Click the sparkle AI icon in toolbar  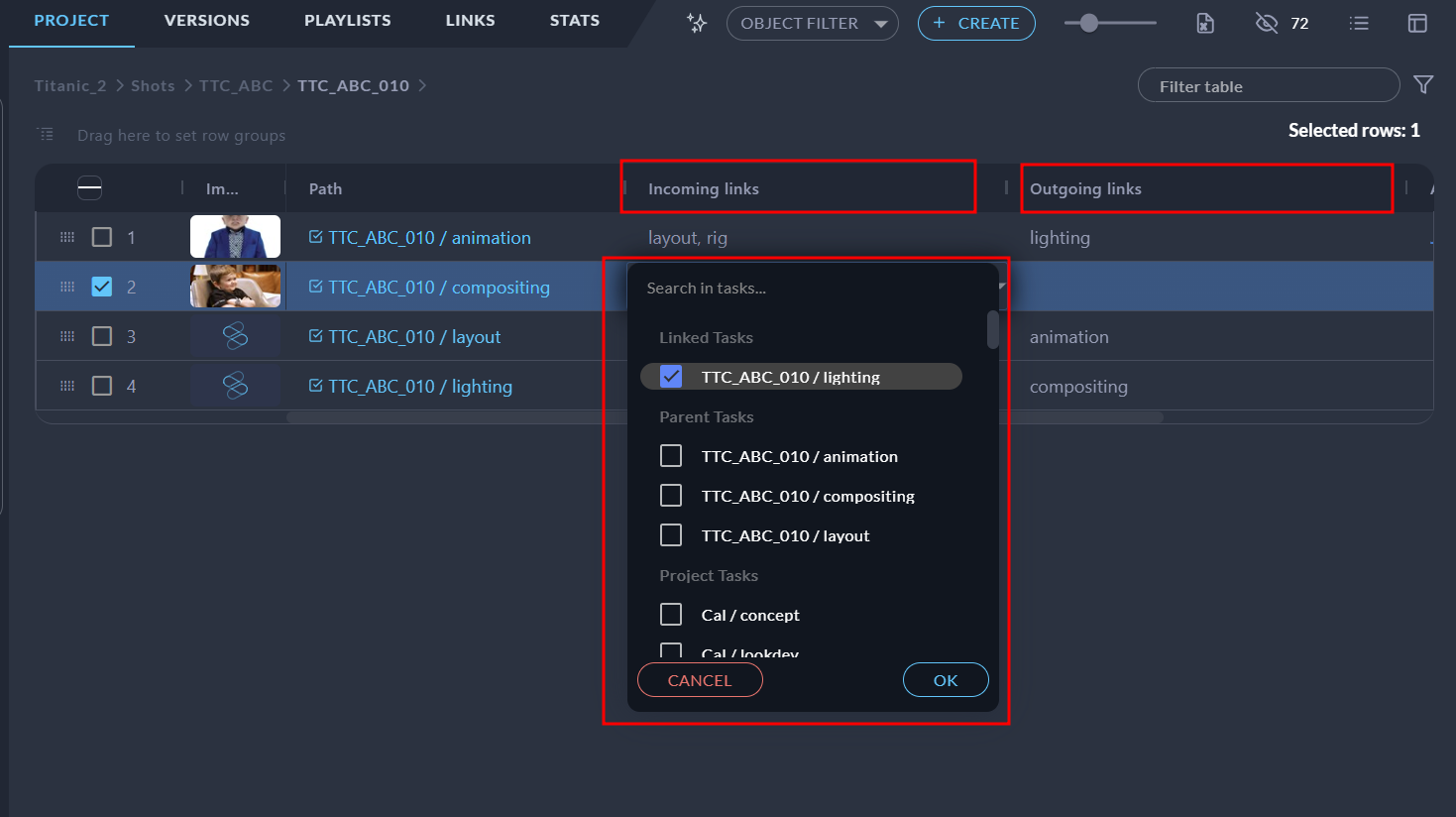point(697,24)
